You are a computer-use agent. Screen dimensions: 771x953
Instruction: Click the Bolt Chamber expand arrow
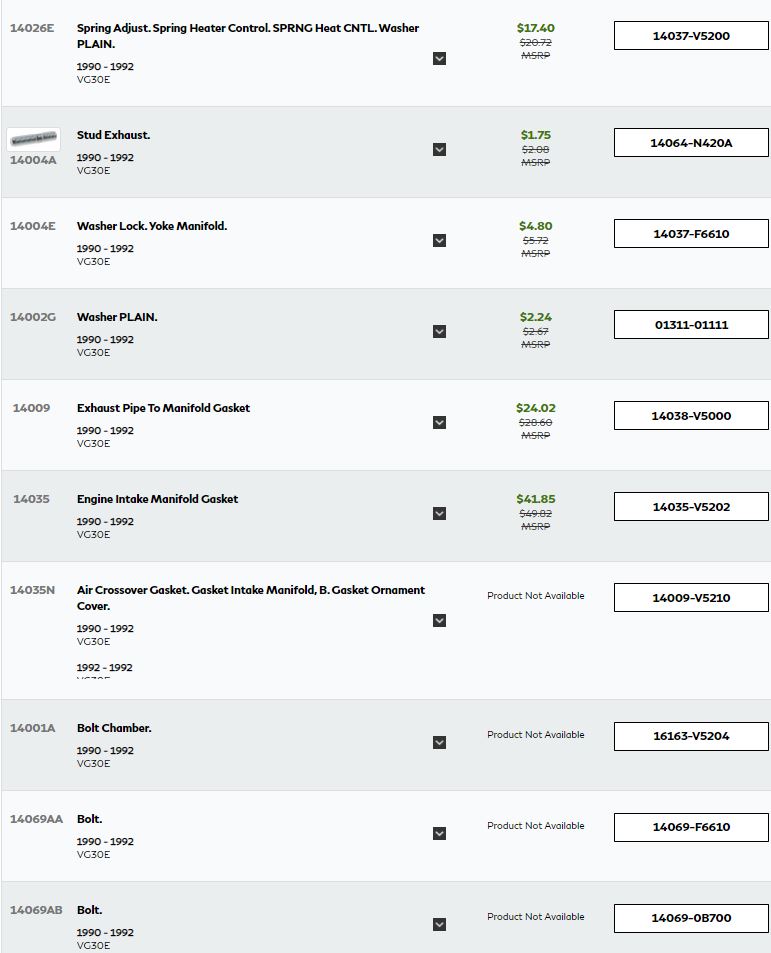click(x=439, y=743)
